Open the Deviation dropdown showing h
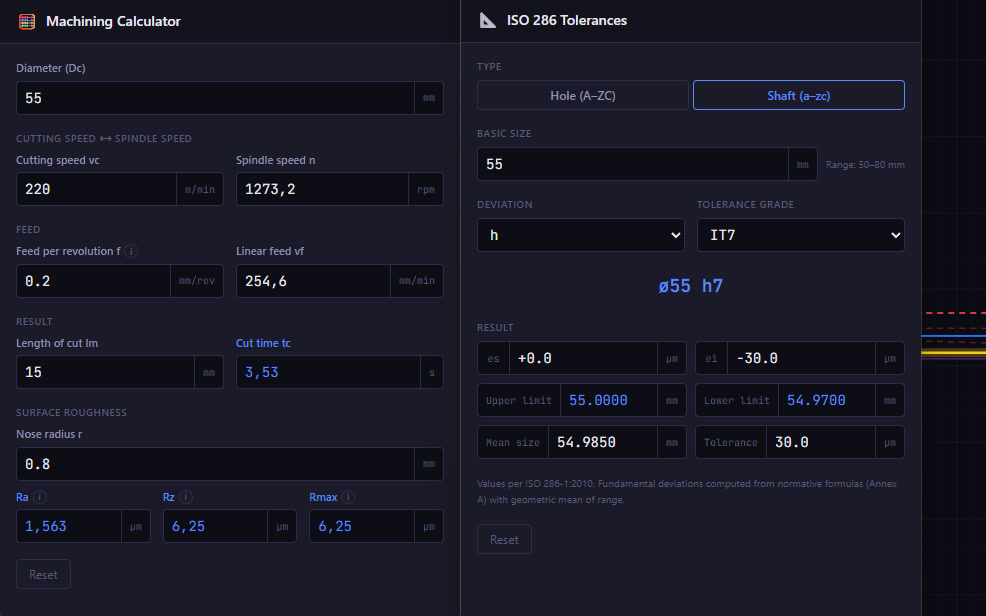This screenshot has height=616, width=986. (580, 235)
